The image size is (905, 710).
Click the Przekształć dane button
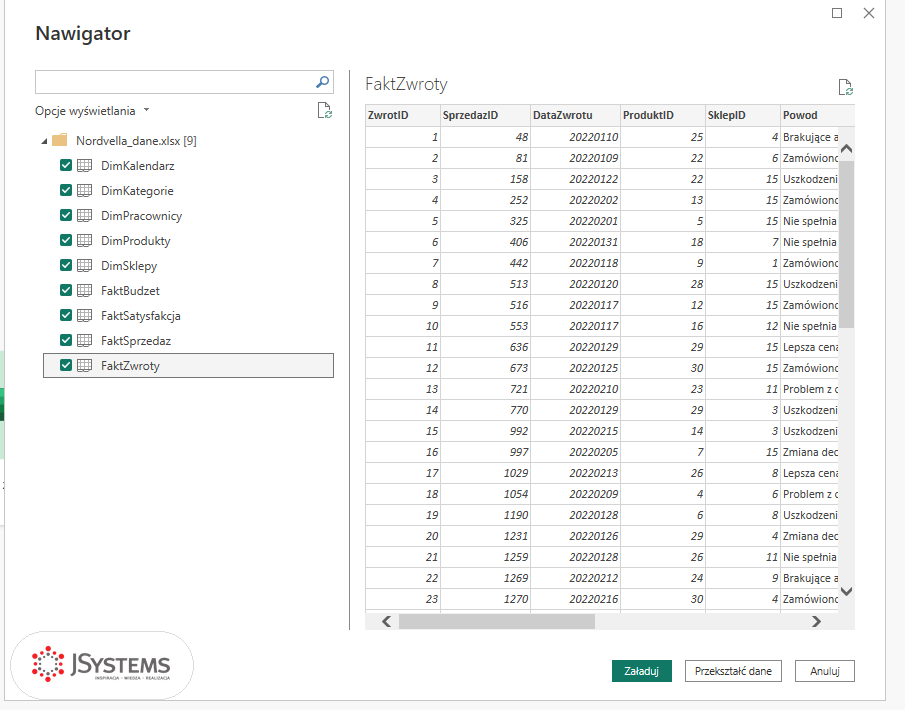(x=733, y=671)
